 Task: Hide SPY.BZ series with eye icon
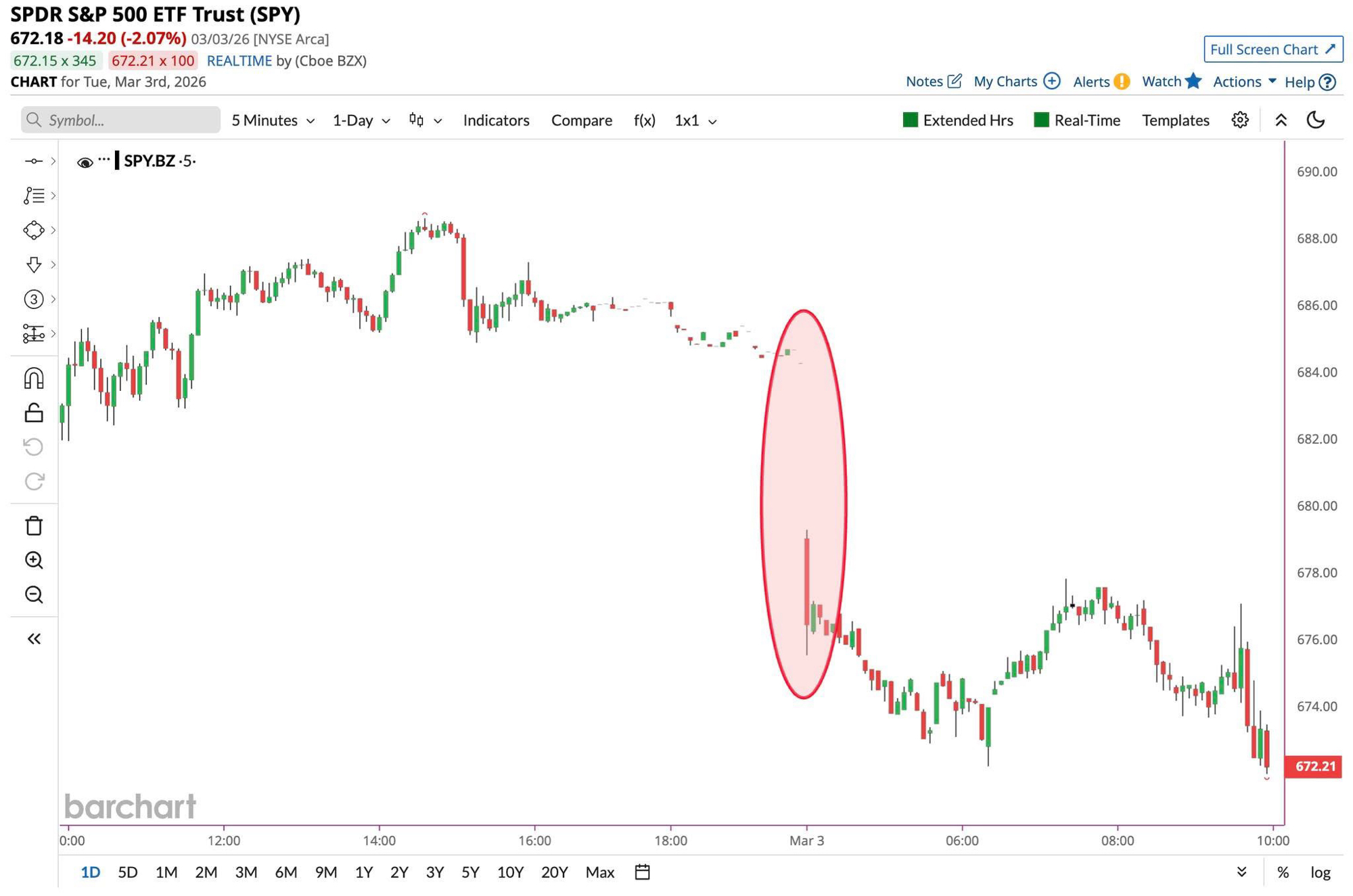click(85, 162)
